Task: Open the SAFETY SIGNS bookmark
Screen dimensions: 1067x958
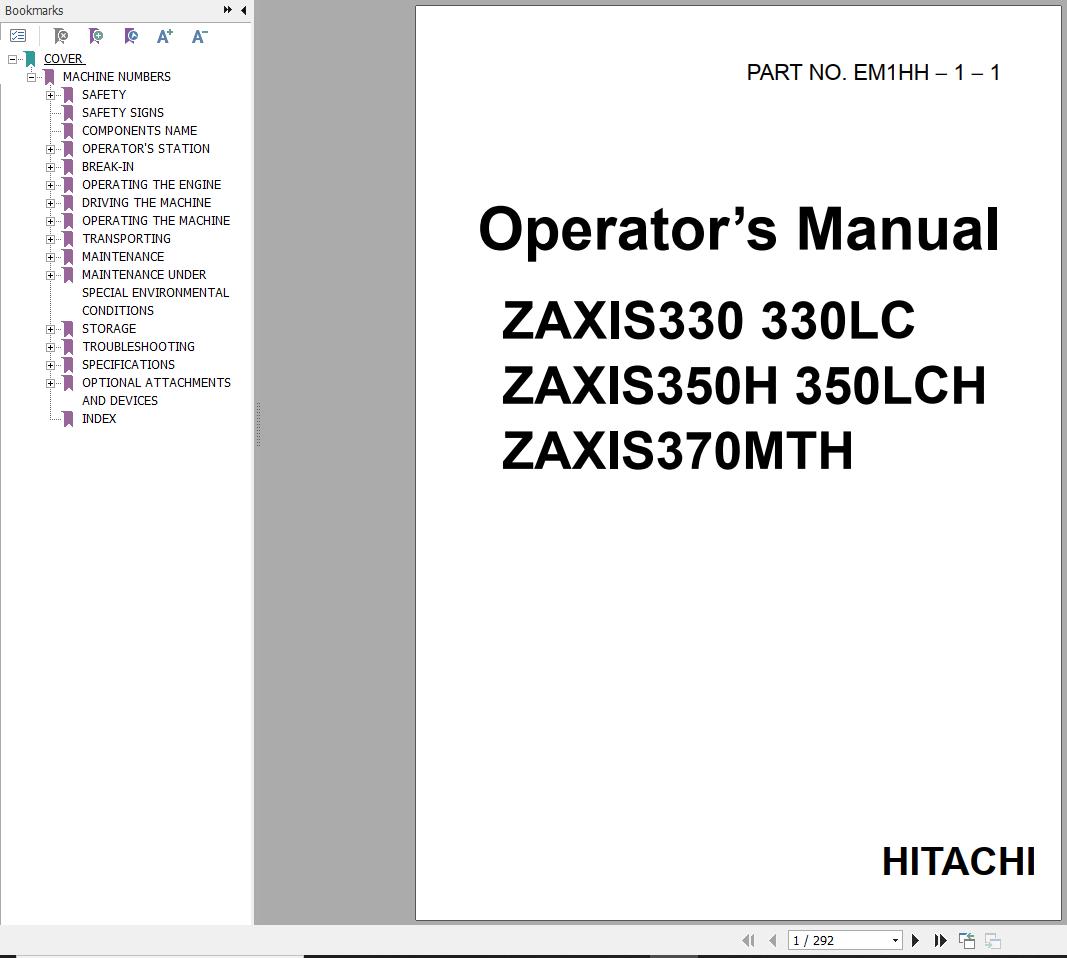Action: pyautogui.click(x=122, y=113)
